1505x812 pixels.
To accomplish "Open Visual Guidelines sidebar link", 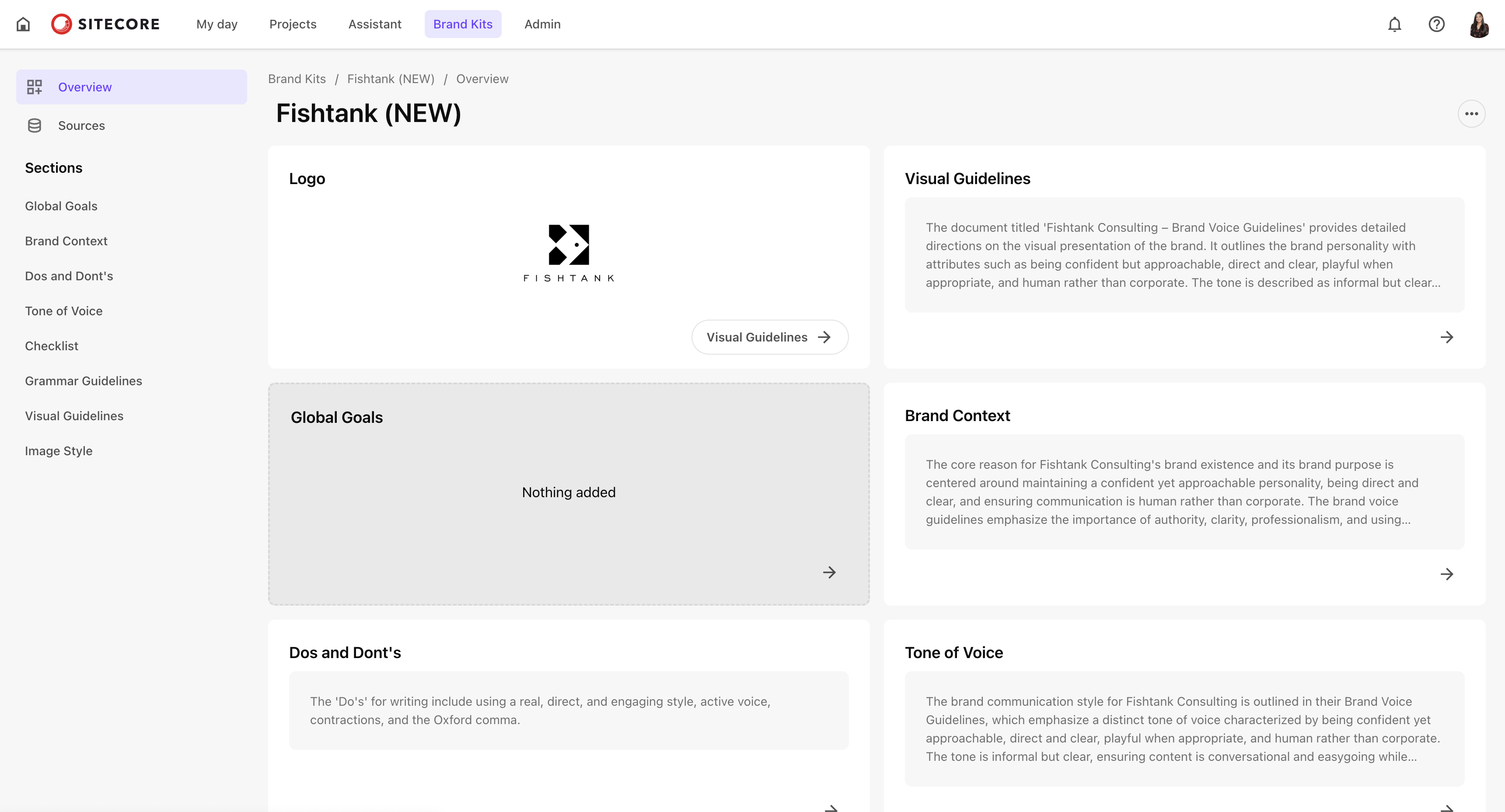I will pyautogui.click(x=74, y=417).
